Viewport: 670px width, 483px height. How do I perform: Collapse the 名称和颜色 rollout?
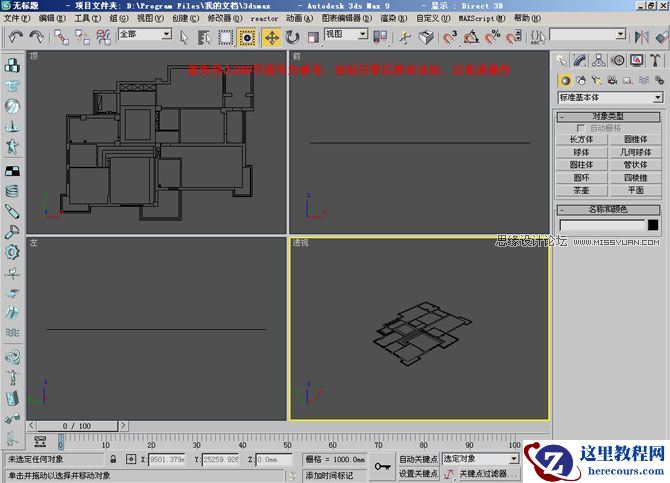point(608,209)
